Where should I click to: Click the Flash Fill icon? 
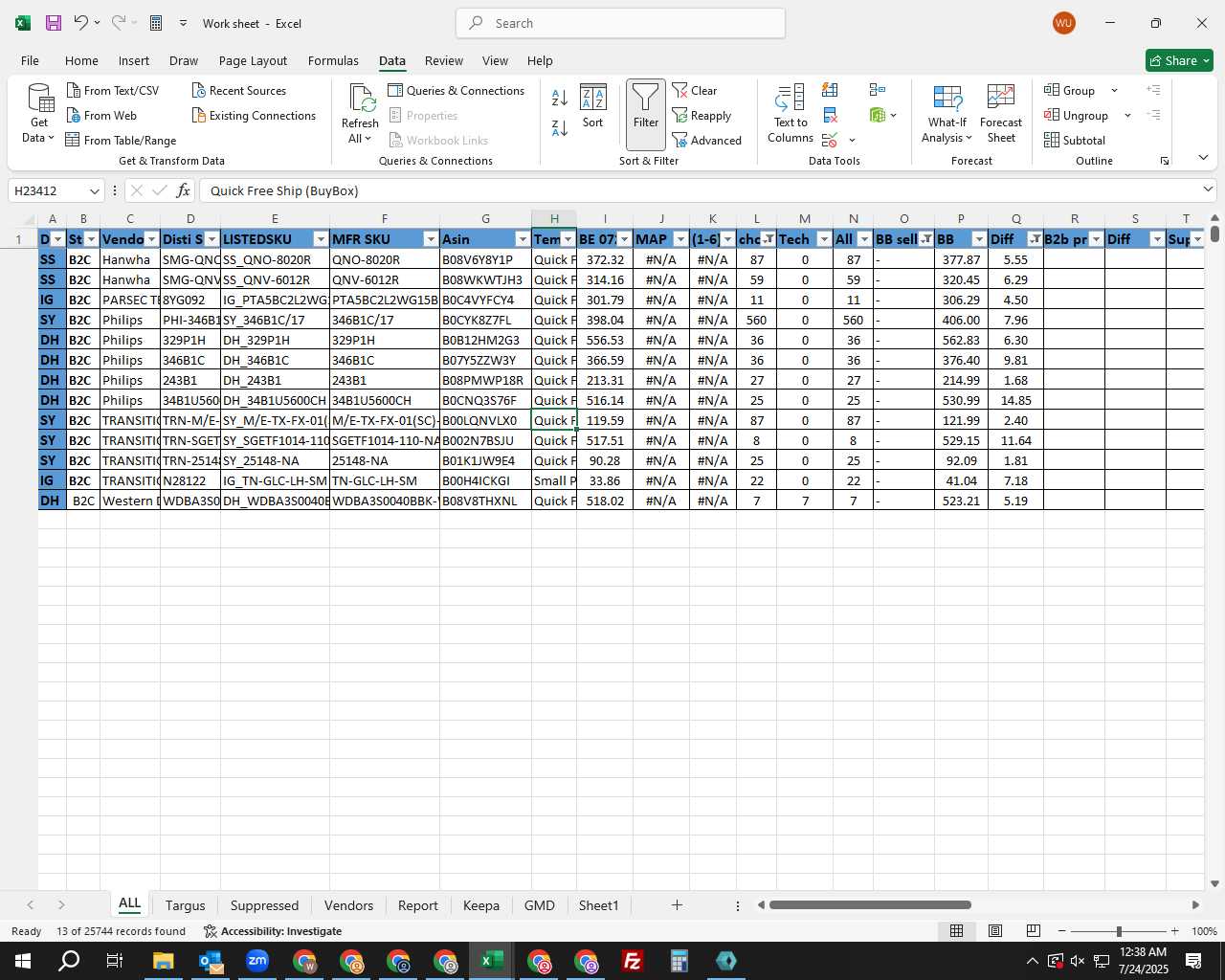tap(830, 90)
